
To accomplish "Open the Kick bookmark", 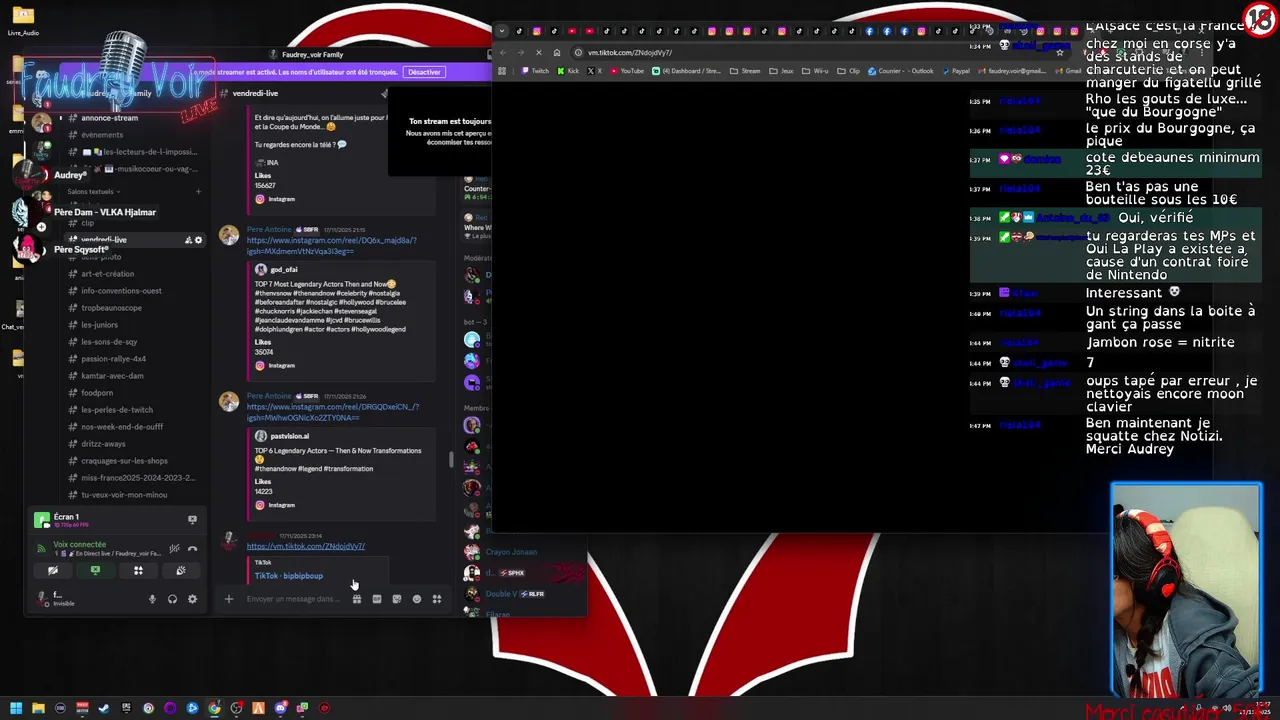I will click(568, 71).
